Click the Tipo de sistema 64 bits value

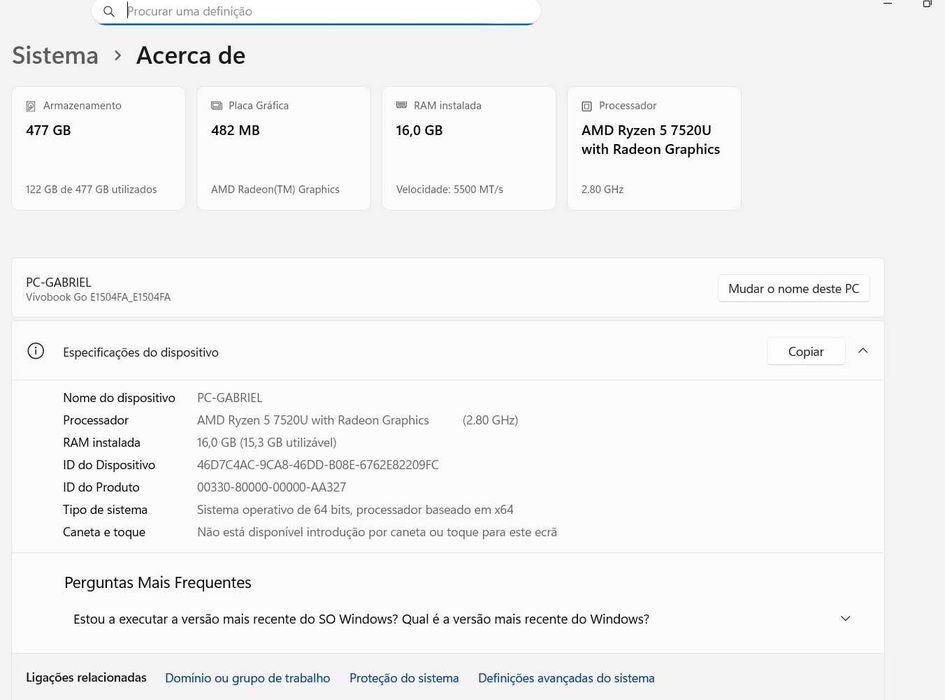pyautogui.click(x=355, y=509)
